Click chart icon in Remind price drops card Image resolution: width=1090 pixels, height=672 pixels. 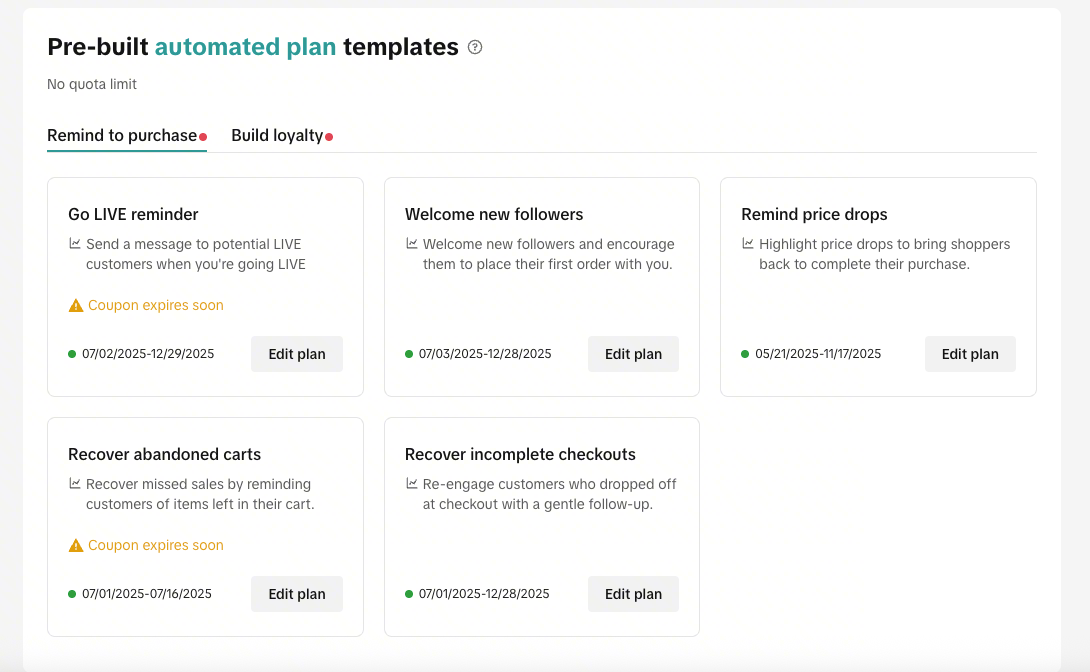click(748, 244)
